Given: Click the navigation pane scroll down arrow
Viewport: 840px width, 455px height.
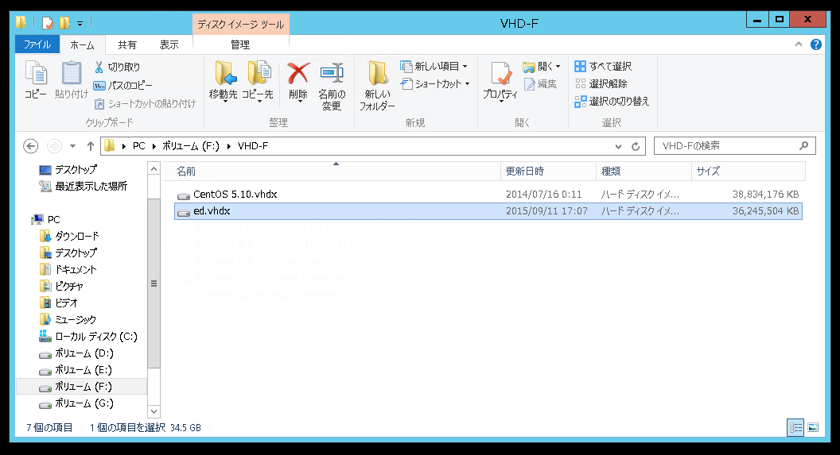Looking at the screenshot, I should click(x=154, y=412).
